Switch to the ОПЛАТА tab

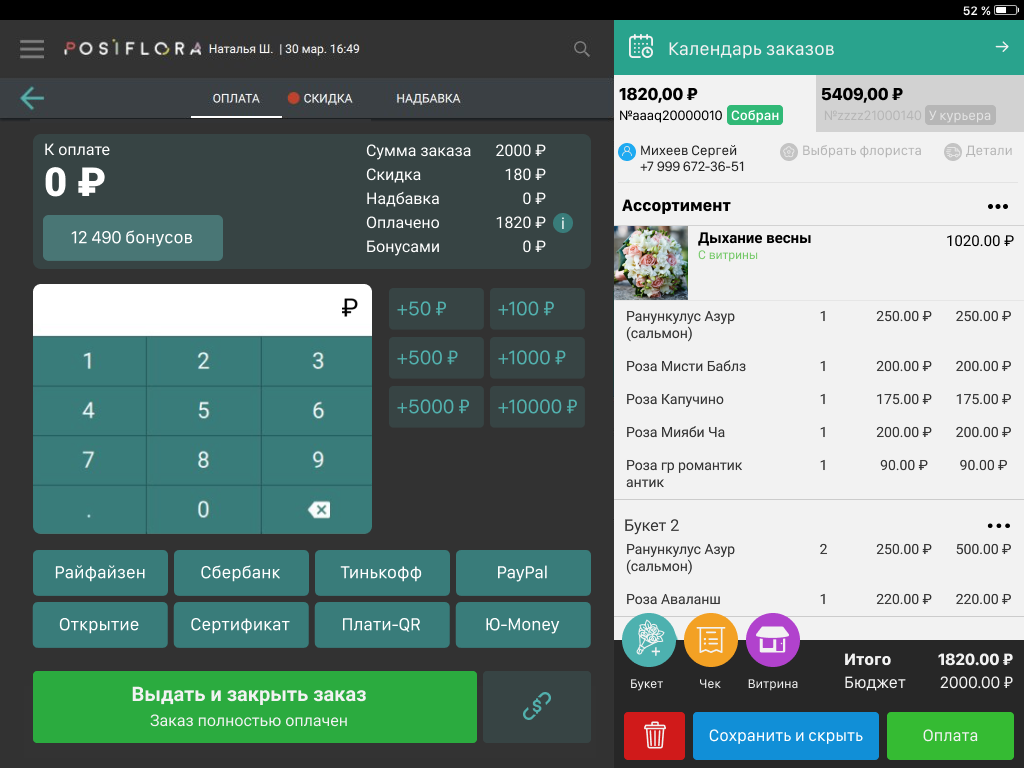[x=236, y=99]
